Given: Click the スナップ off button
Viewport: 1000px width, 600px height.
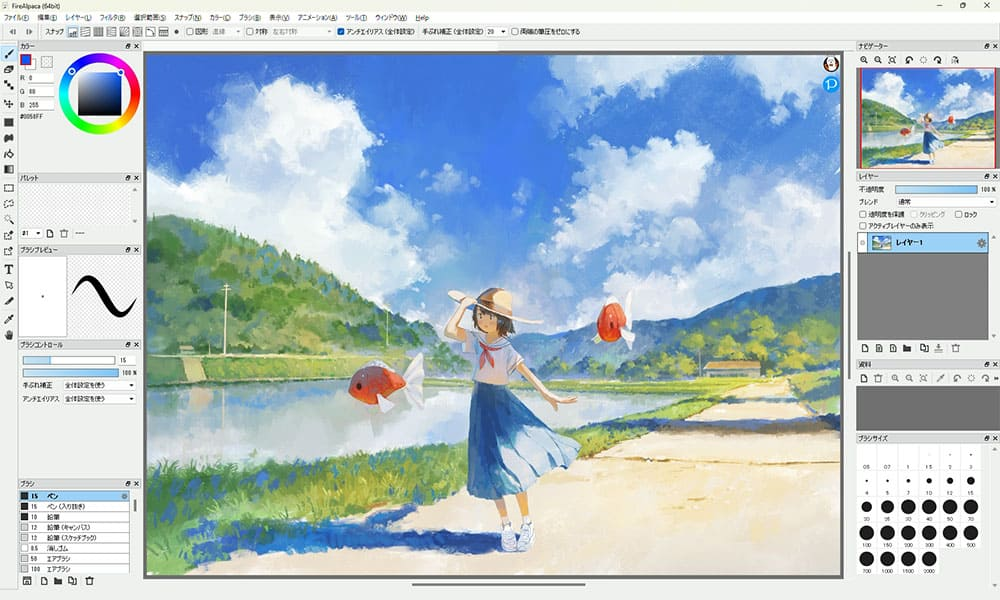Looking at the screenshot, I should click(73, 32).
